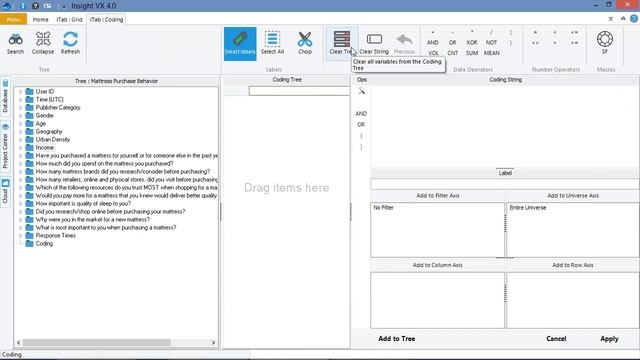Image resolution: width=640 pixels, height=360 pixels.
Task: Click the blue back icon in title bar
Action: (x=7, y=6)
